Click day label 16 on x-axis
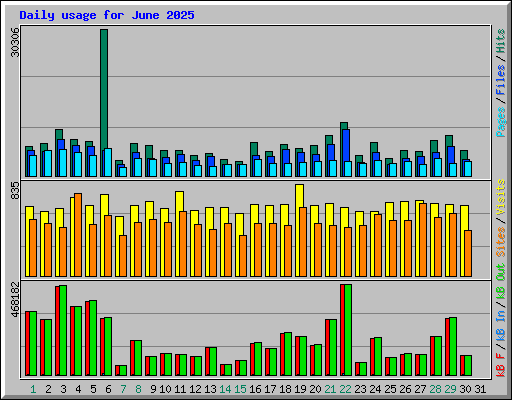This screenshot has width=512, height=400. coord(255,389)
